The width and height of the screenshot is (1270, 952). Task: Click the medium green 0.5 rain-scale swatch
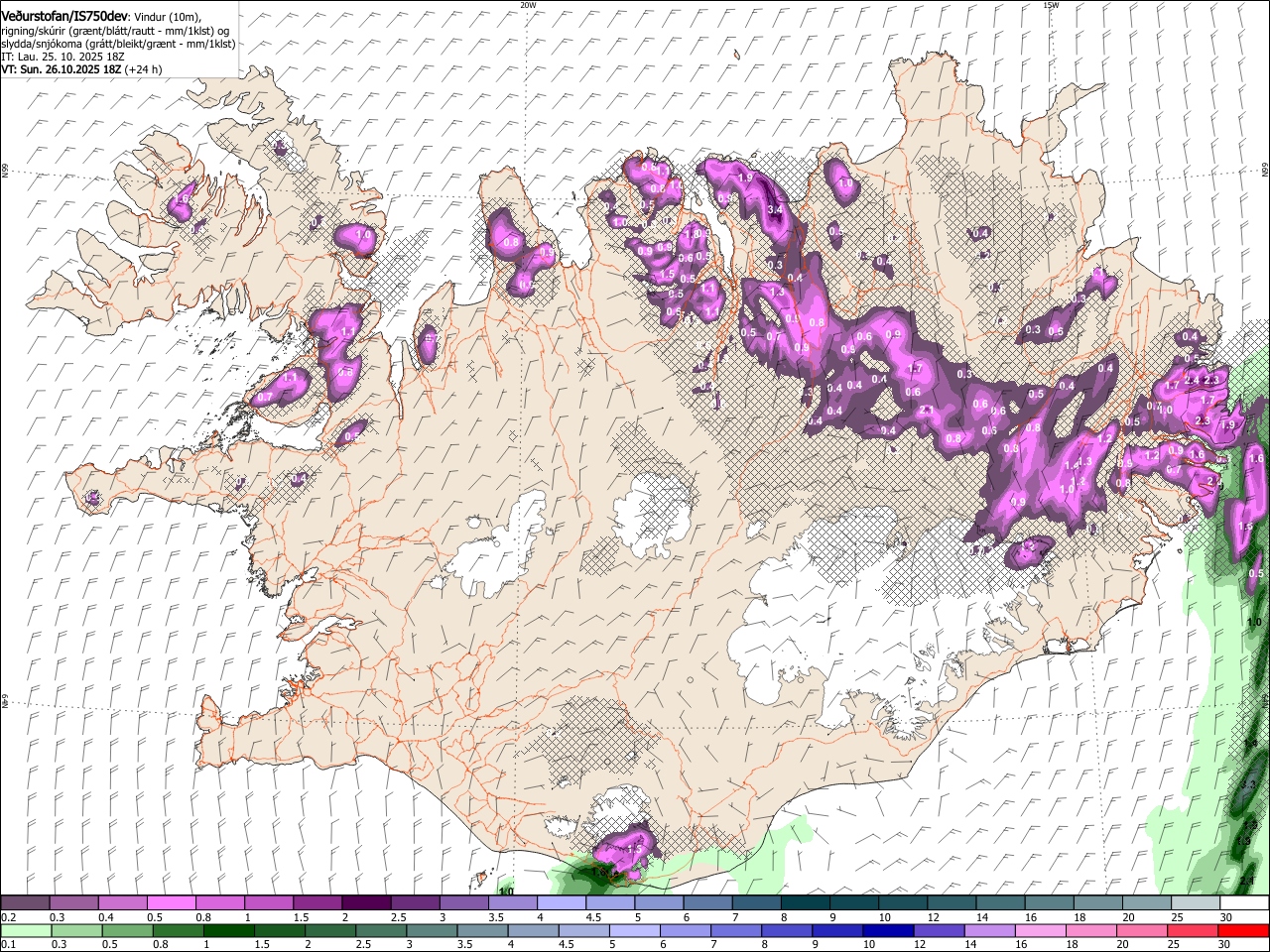[x=126, y=930]
